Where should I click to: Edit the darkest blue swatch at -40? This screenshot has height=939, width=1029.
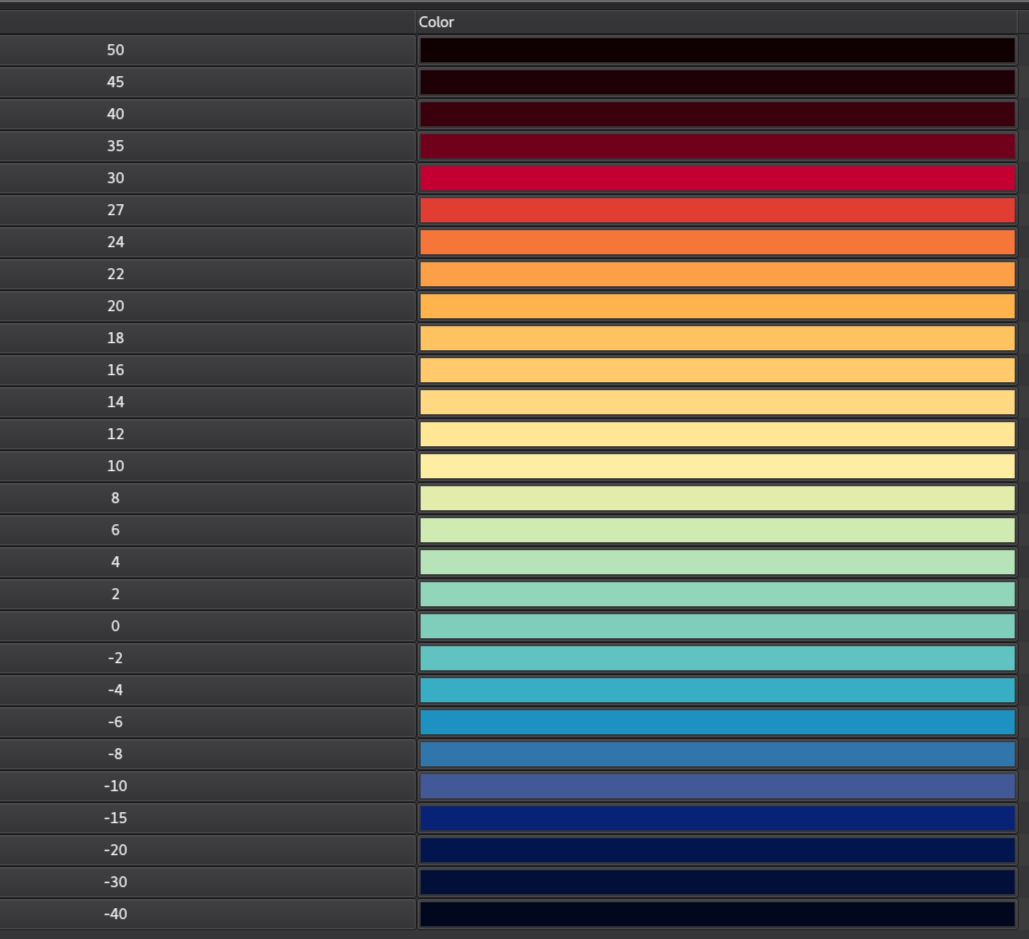point(715,914)
